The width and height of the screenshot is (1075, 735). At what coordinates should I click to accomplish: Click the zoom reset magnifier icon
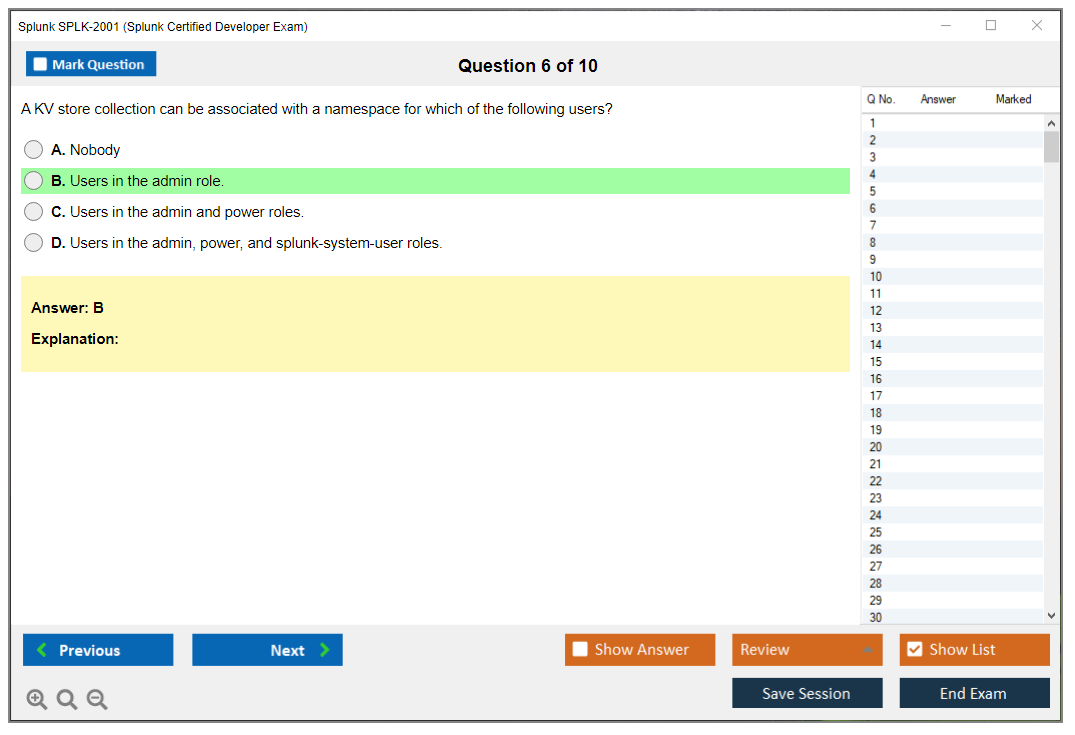pyautogui.click(x=67, y=700)
